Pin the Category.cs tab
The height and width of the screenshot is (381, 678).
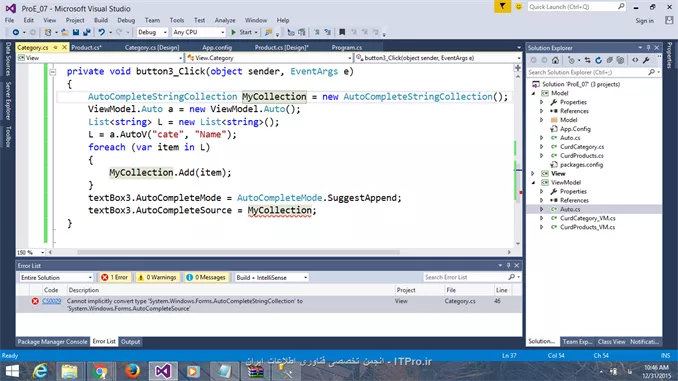pos(55,48)
